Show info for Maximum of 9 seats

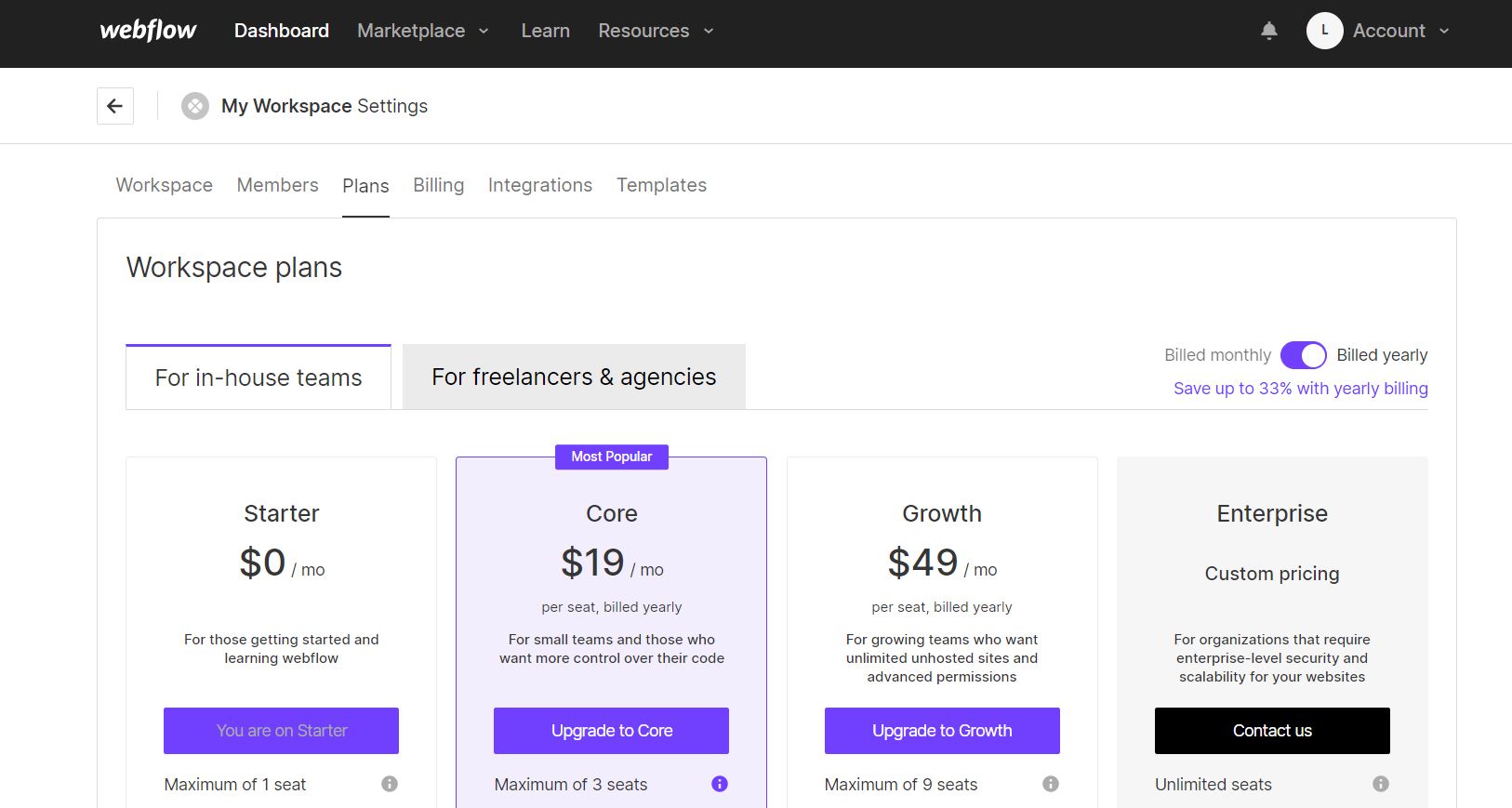click(1051, 784)
